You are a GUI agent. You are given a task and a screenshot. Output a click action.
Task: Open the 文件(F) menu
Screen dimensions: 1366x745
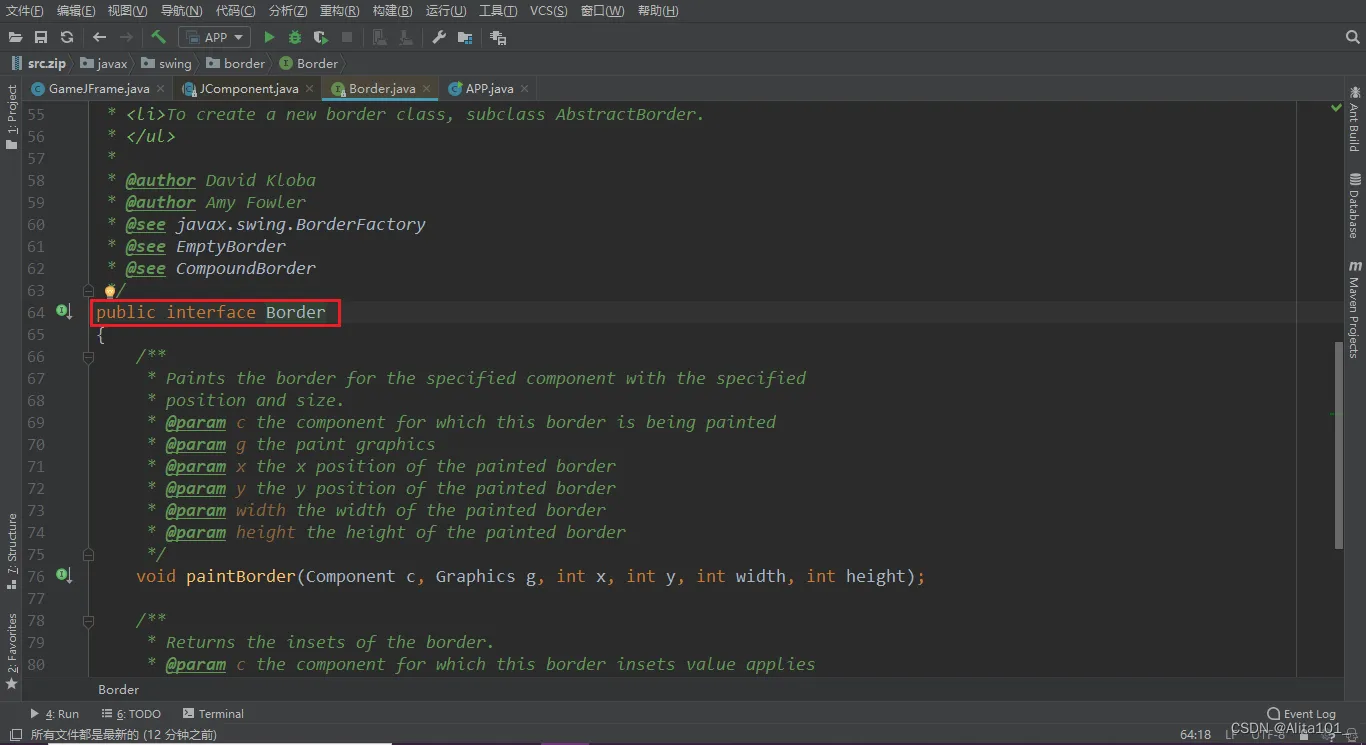[x=25, y=11]
